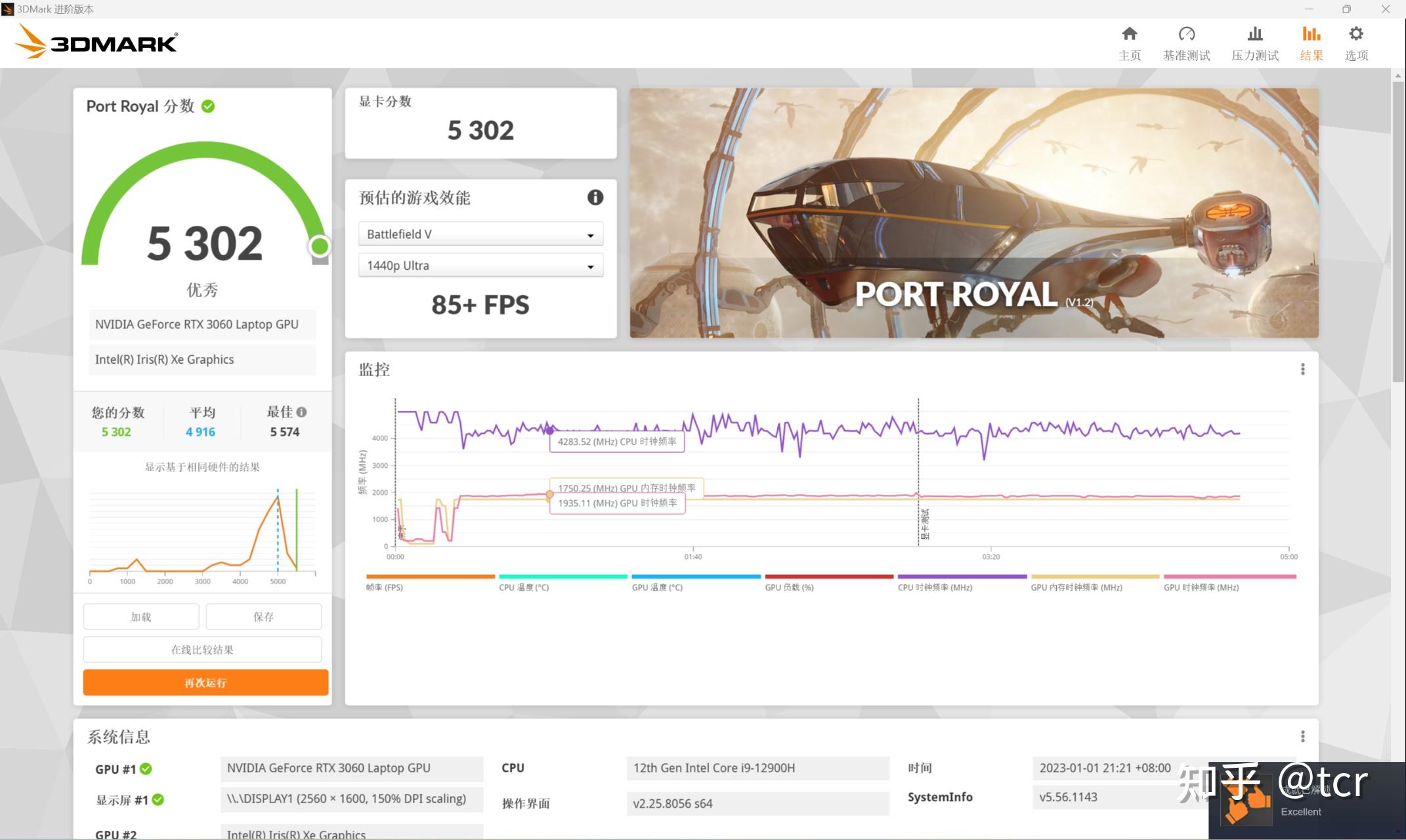Click the orange run again (再次运行) button
Image resolution: width=1406 pixels, height=840 pixels.
point(205,682)
